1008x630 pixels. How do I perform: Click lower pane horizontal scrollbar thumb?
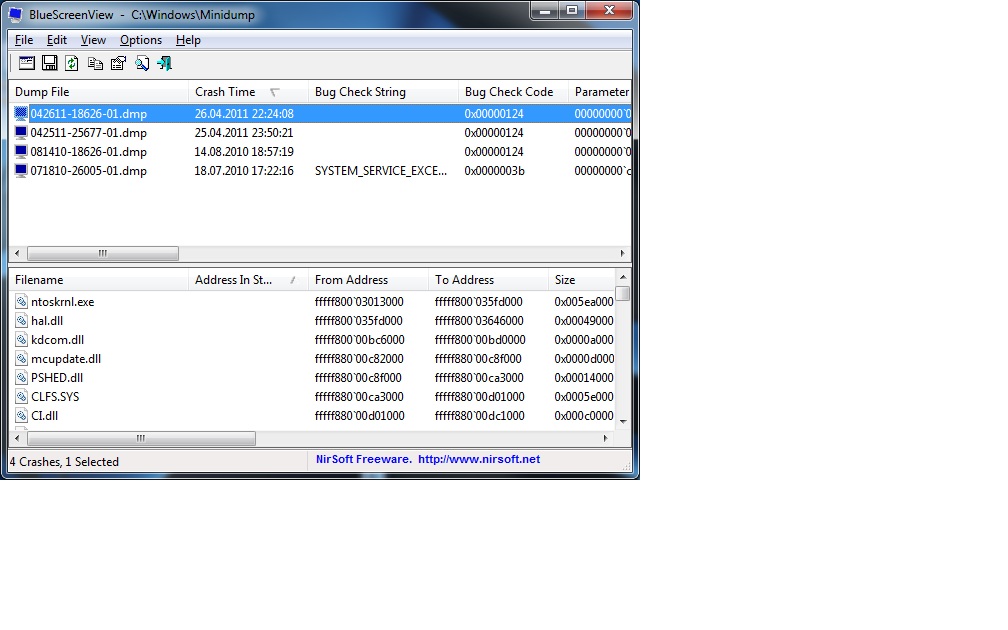[141, 438]
